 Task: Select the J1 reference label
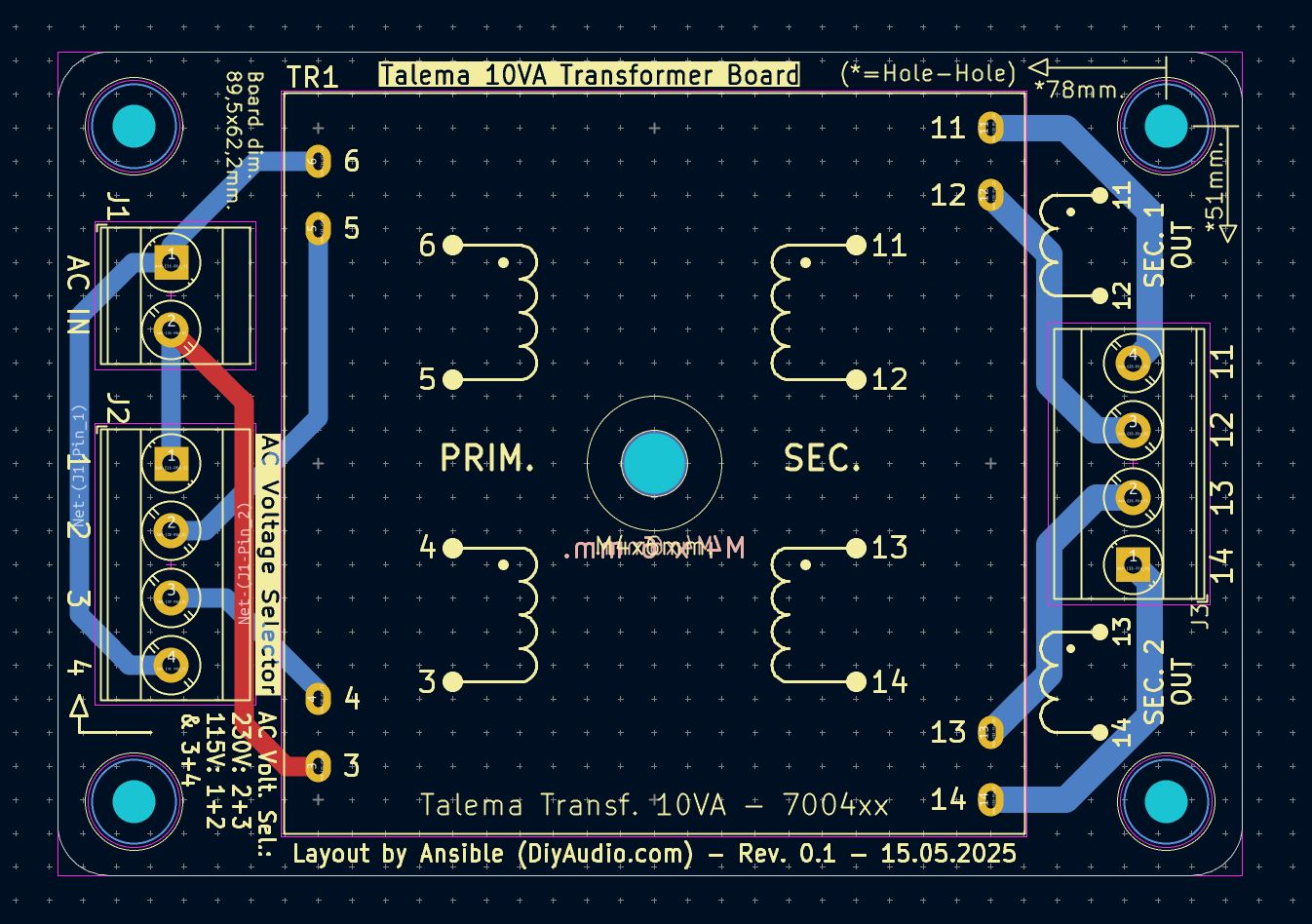[x=117, y=208]
